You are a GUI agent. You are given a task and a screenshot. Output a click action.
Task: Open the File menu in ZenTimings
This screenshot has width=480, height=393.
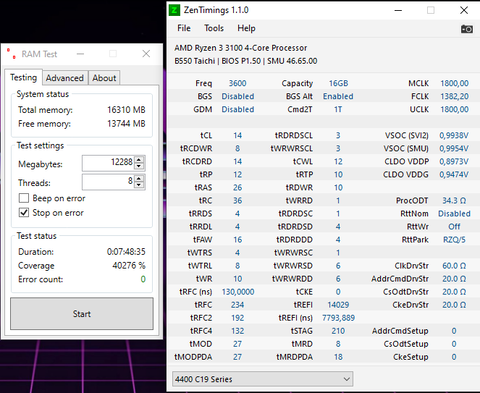tap(184, 28)
